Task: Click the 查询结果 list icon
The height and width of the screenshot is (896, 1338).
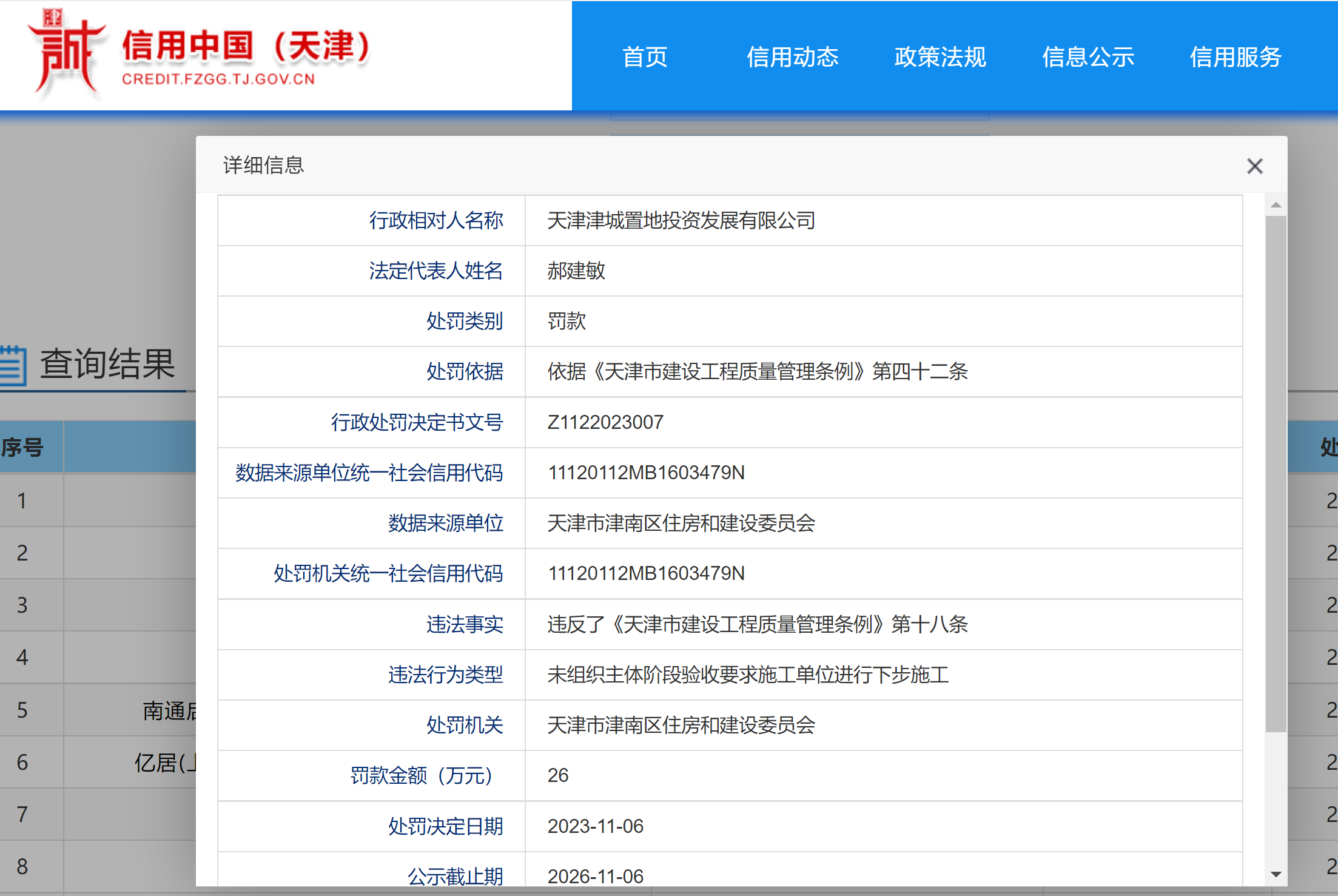Action: tap(13, 365)
